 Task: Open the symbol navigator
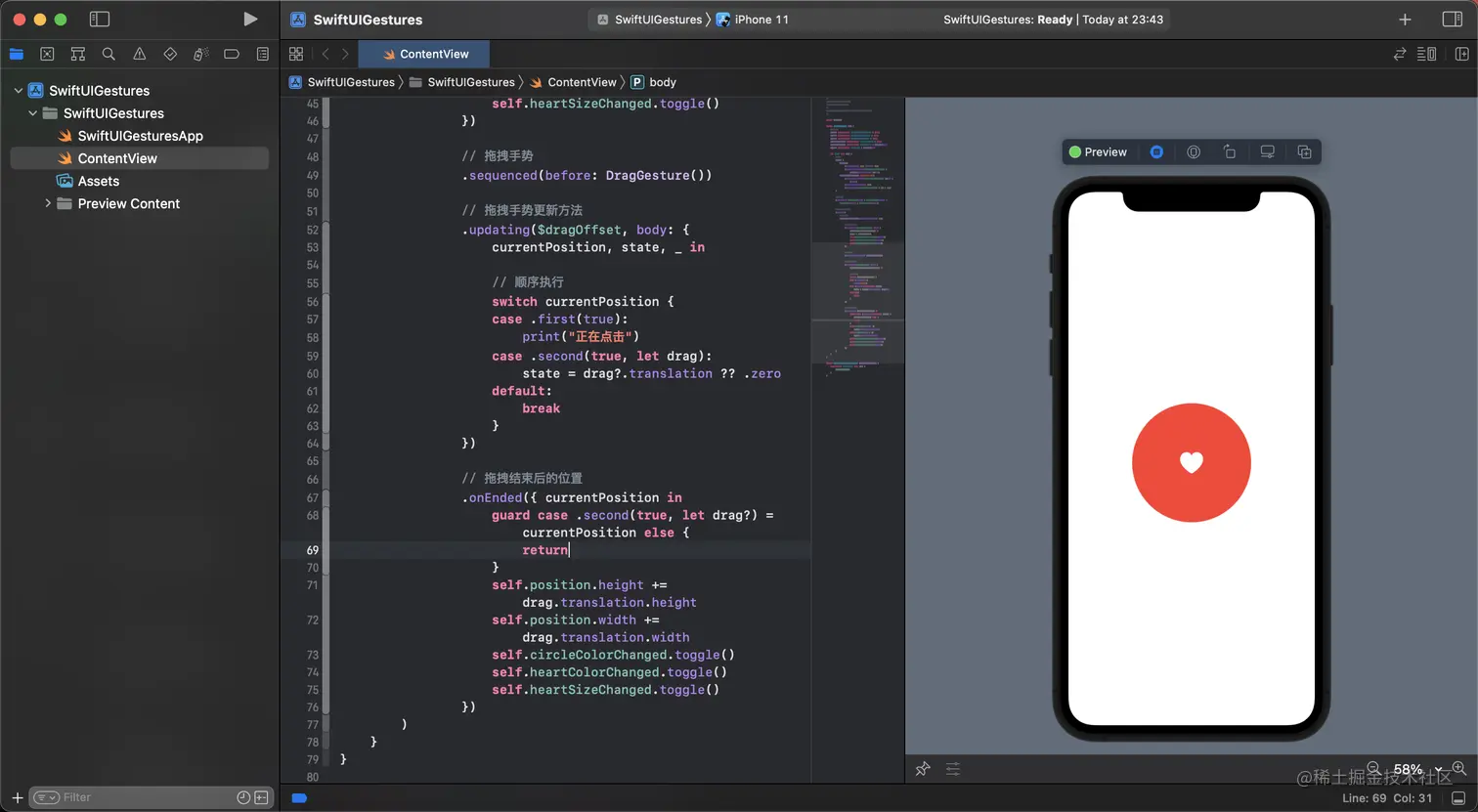click(x=78, y=54)
